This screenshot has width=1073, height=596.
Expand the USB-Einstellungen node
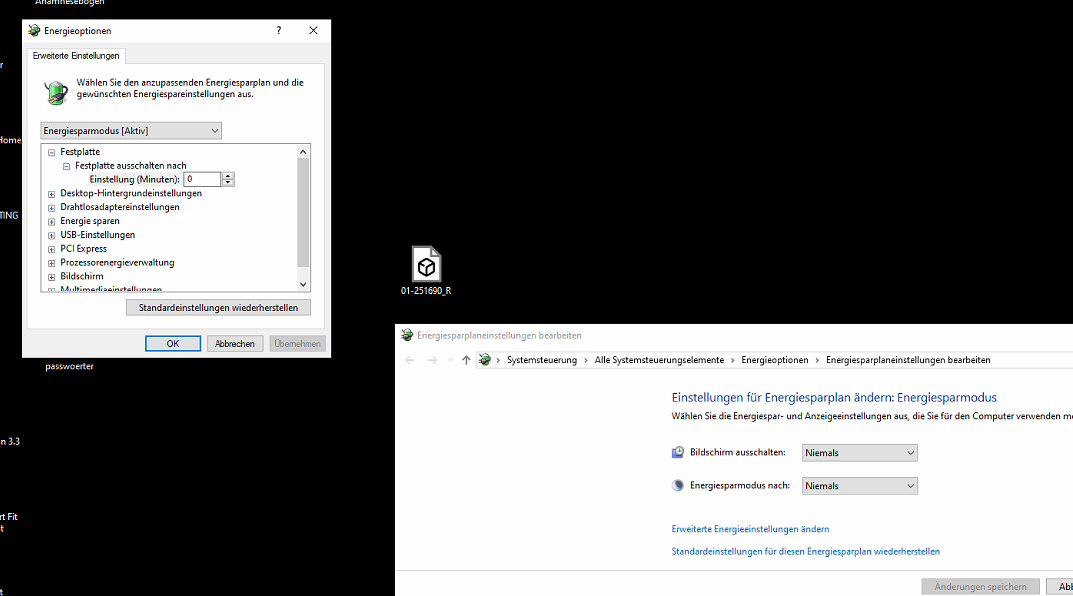(x=51, y=235)
